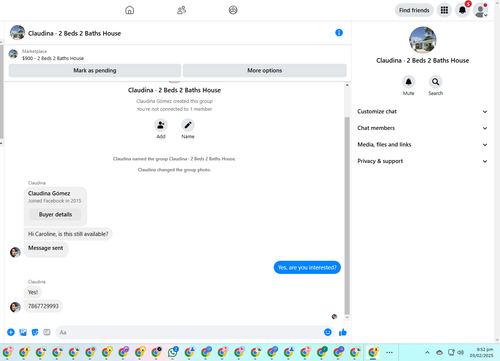Expand Media, files and links section
The height and width of the screenshot is (361, 500).
pyautogui.click(x=422, y=145)
